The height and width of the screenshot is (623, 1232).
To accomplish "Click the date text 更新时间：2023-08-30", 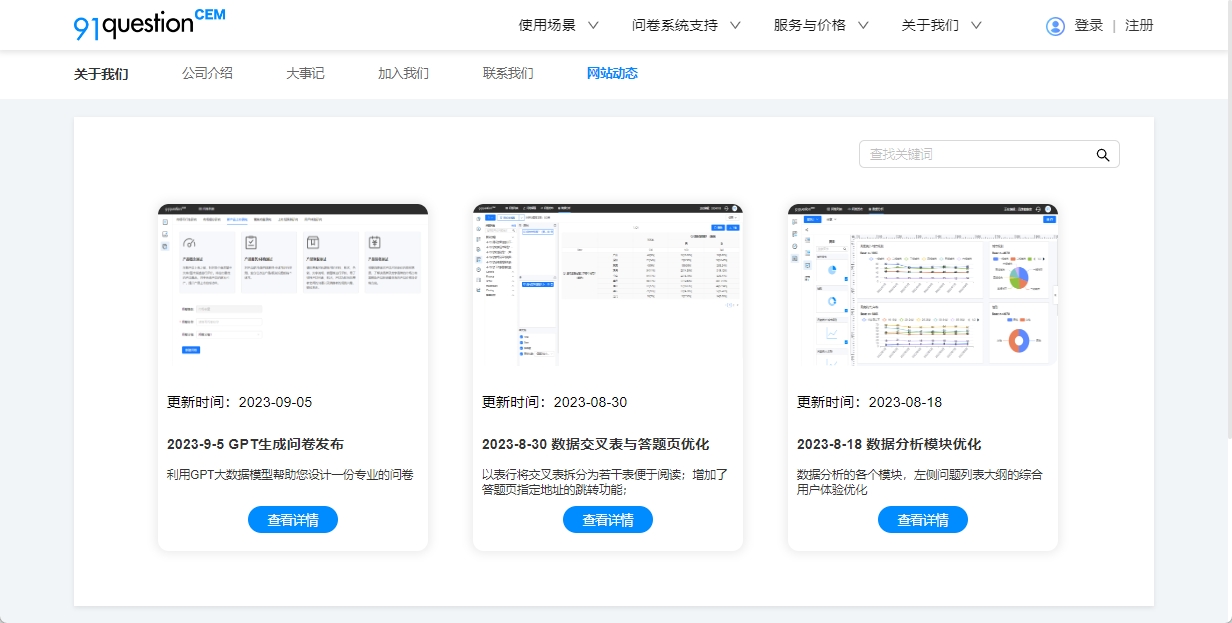I will (555, 402).
